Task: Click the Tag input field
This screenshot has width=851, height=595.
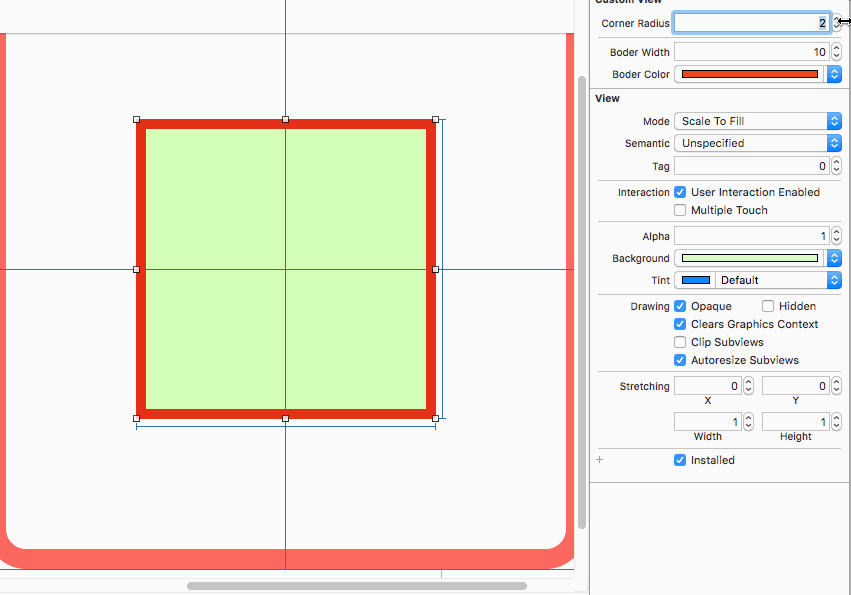Action: pyautogui.click(x=752, y=166)
